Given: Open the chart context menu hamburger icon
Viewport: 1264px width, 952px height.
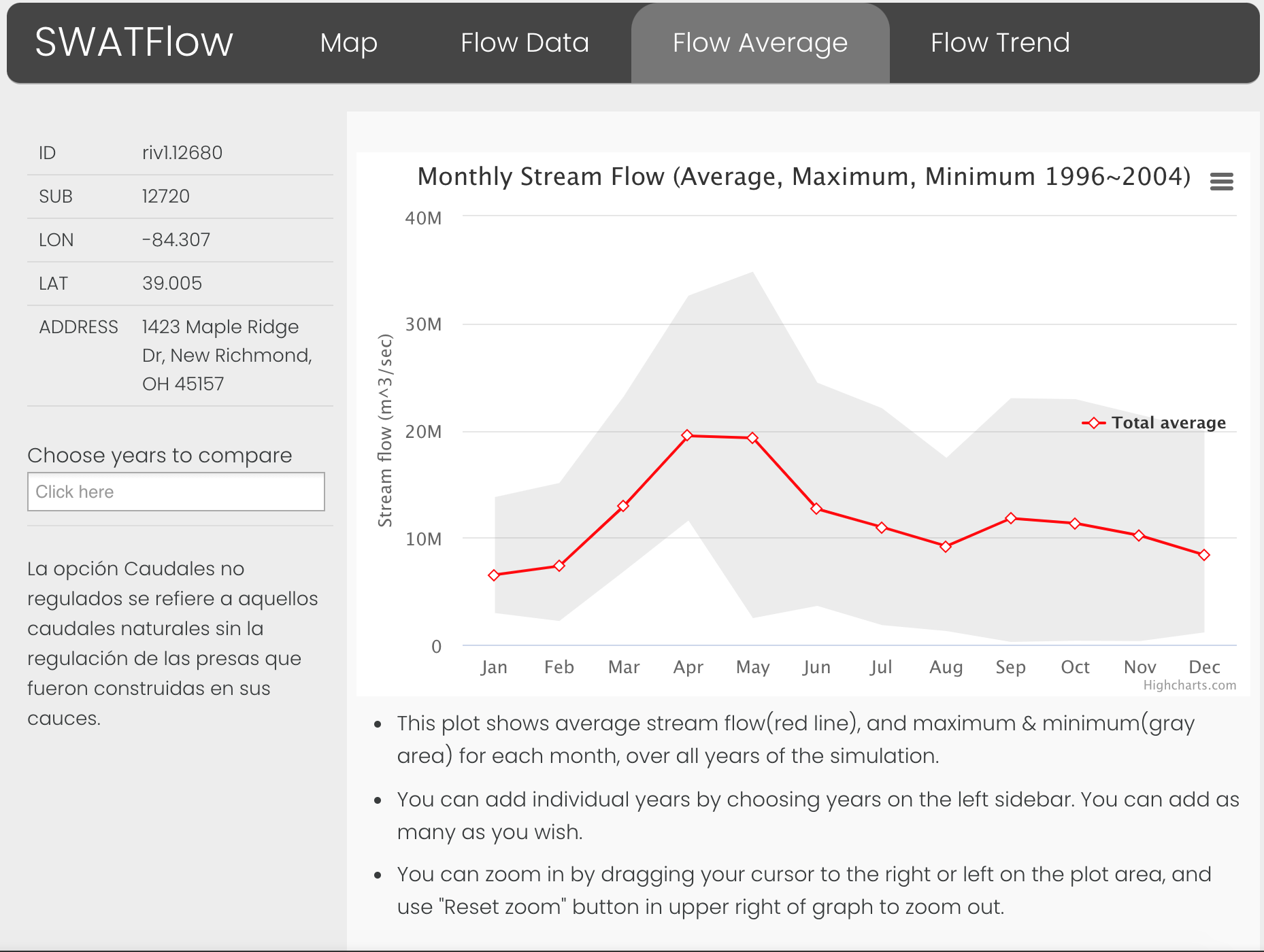Looking at the screenshot, I should [x=1221, y=182].
